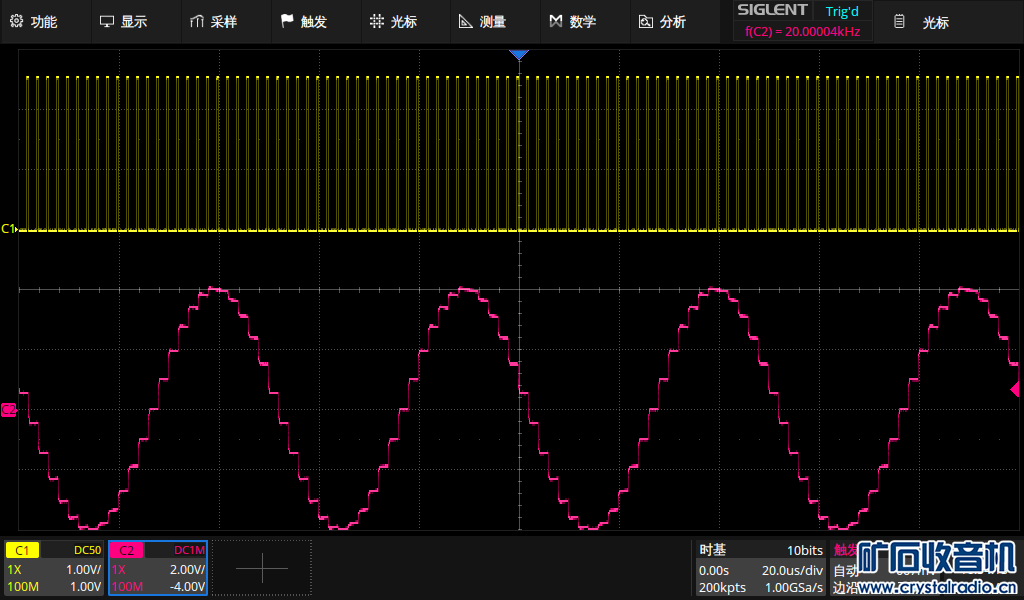This screenshot has height=600, width=1024.
Task: Click the Trig'd trigger status indicator
Action: click(x=842, y=11)
